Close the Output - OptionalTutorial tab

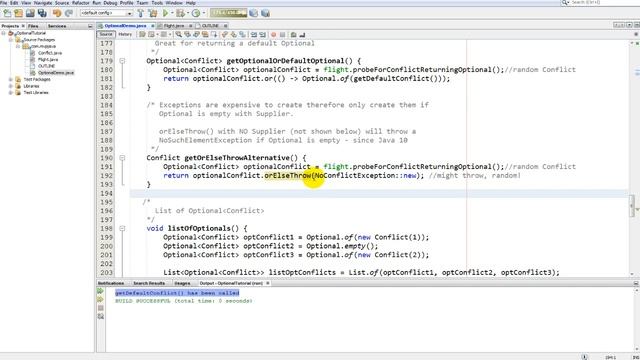point(268,283)
